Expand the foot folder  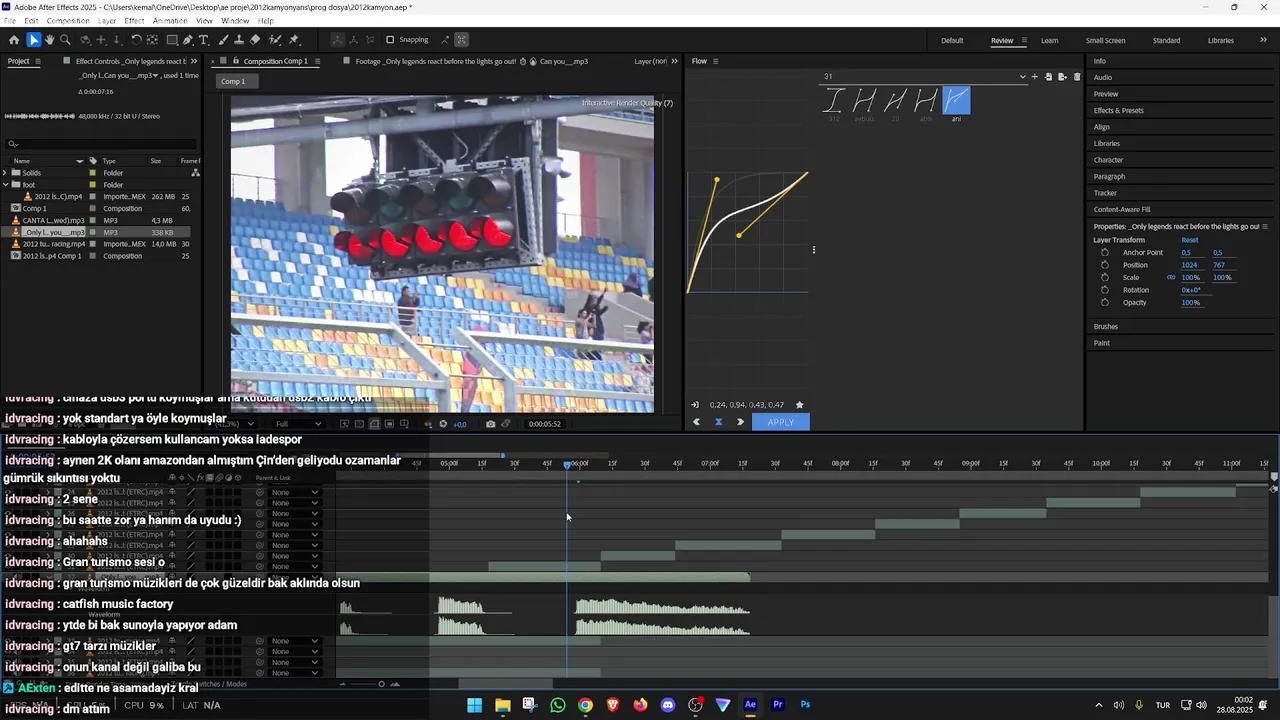(6, 185)
